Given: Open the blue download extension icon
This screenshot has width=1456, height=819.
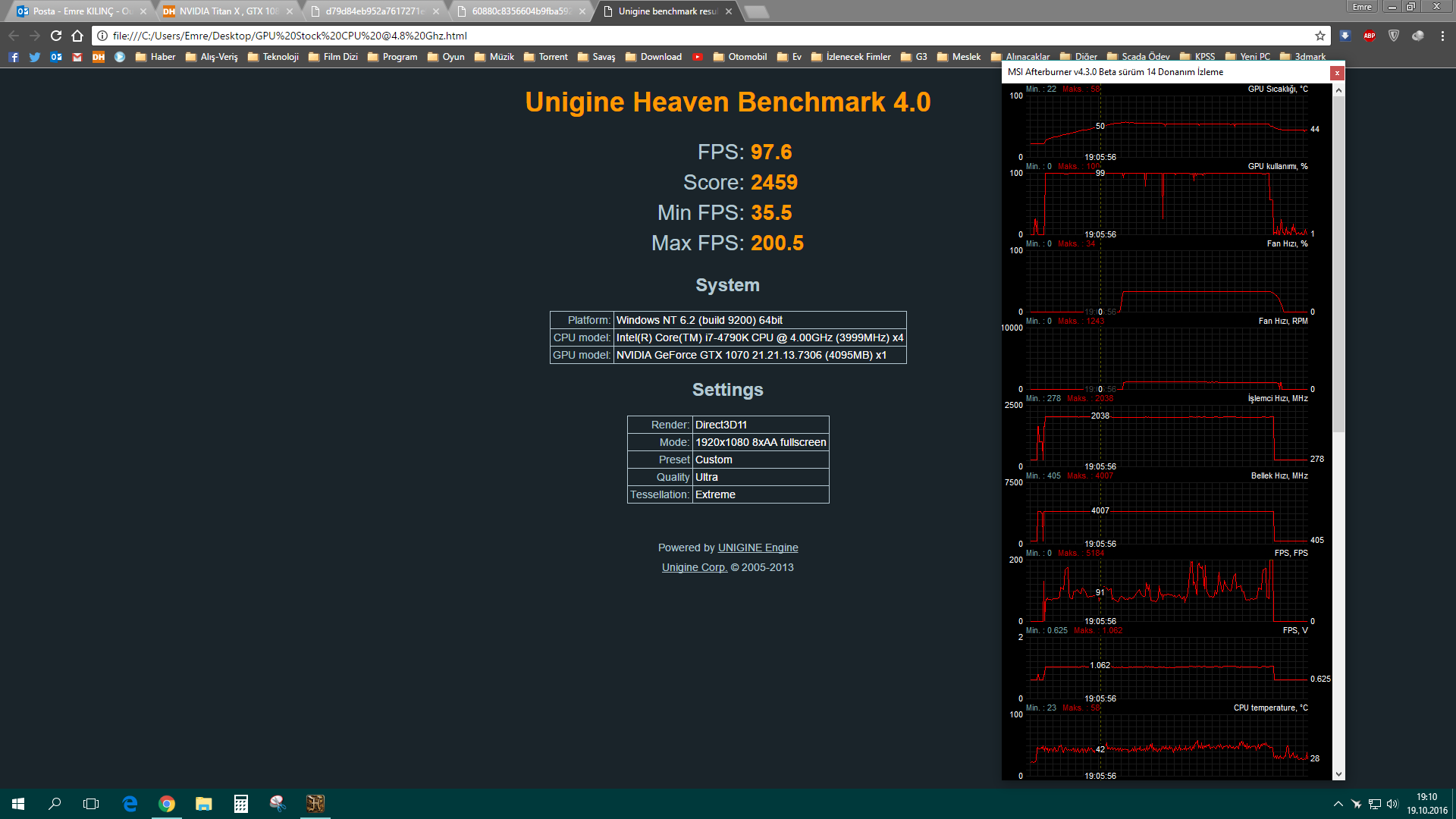Looking at the screenshot, I should pos(1345,36).
